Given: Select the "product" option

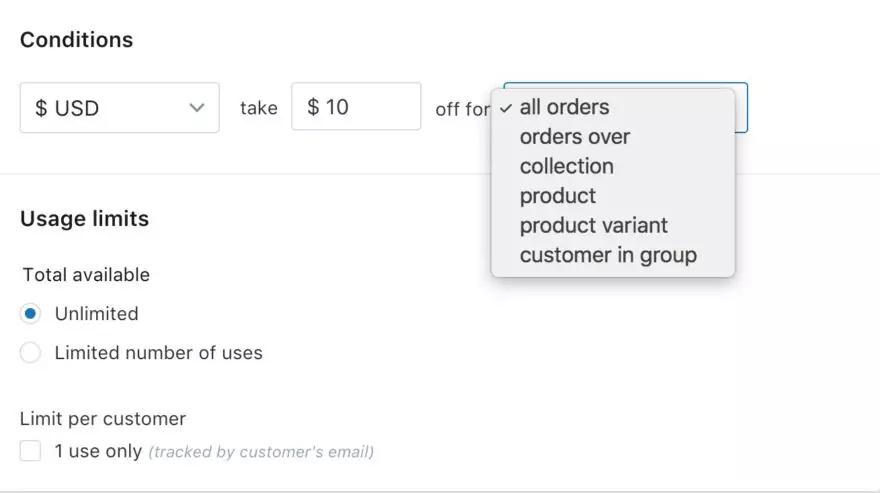Looking at the screenshot, I should tap(557, 196).
